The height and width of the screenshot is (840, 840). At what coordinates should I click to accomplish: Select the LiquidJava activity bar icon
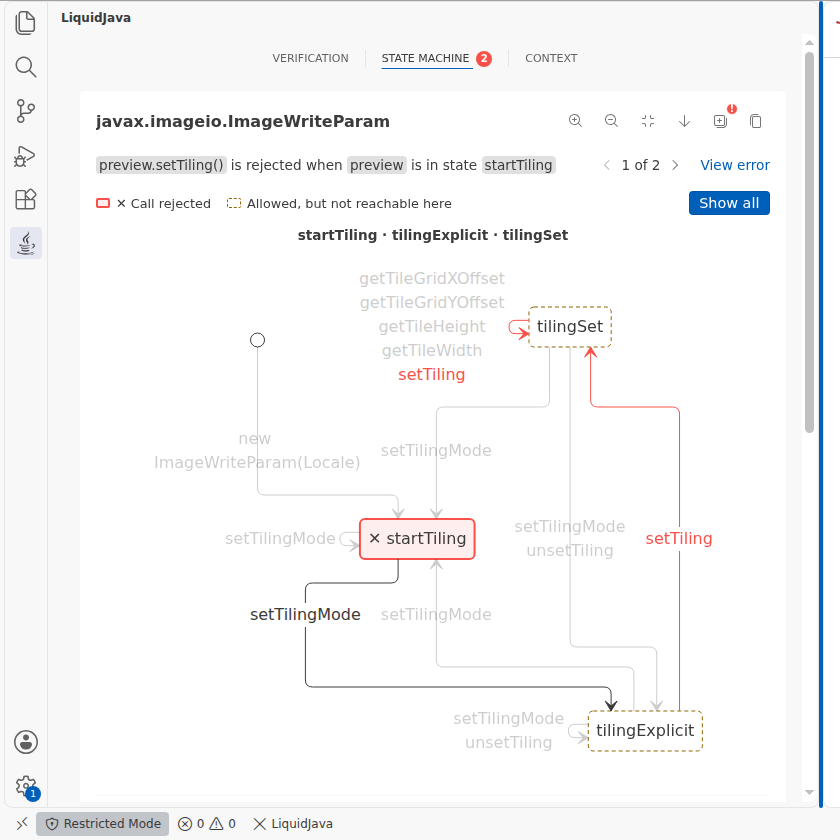(26, 244)
